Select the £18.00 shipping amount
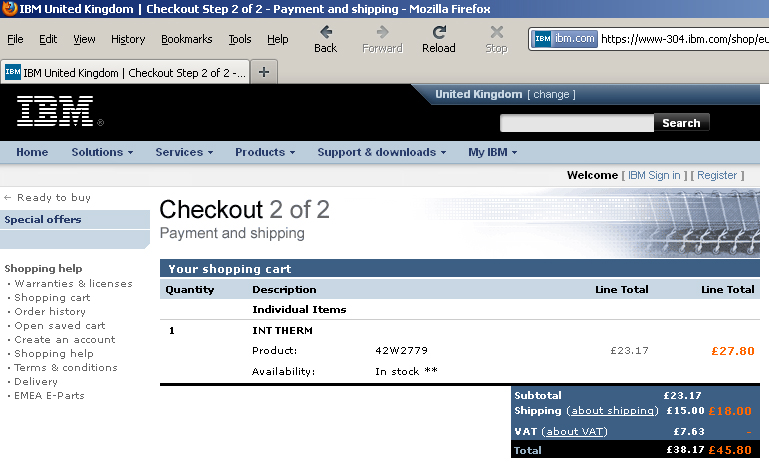 click(x=730, y=411)
